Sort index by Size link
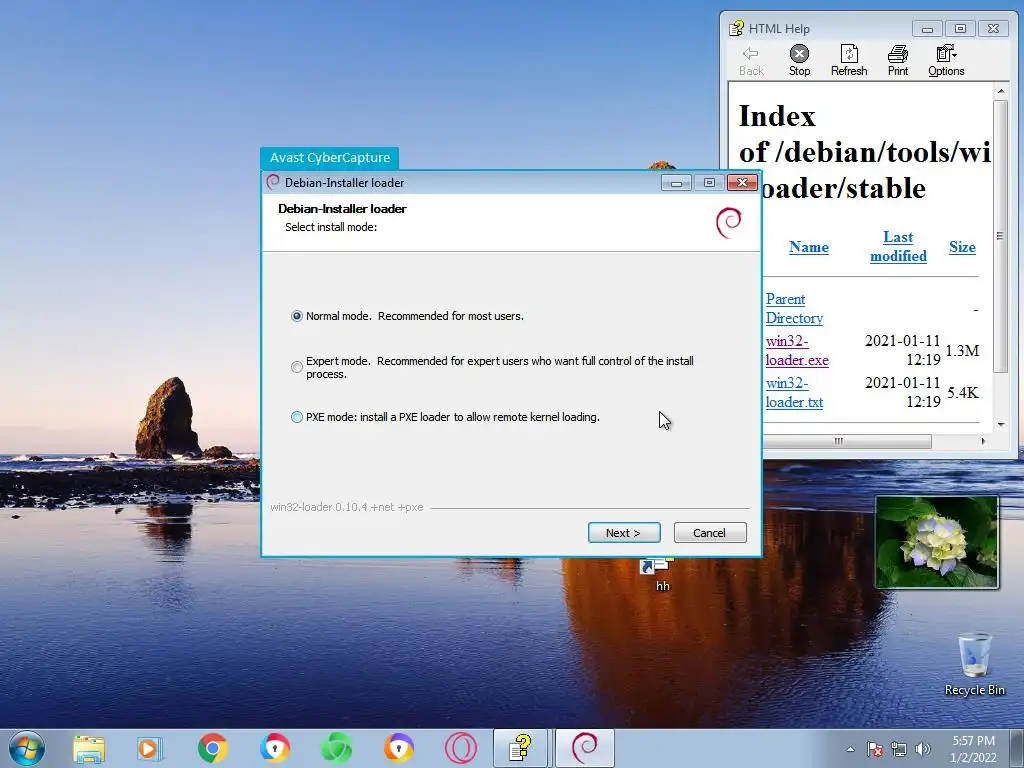 tap(962, 247)
